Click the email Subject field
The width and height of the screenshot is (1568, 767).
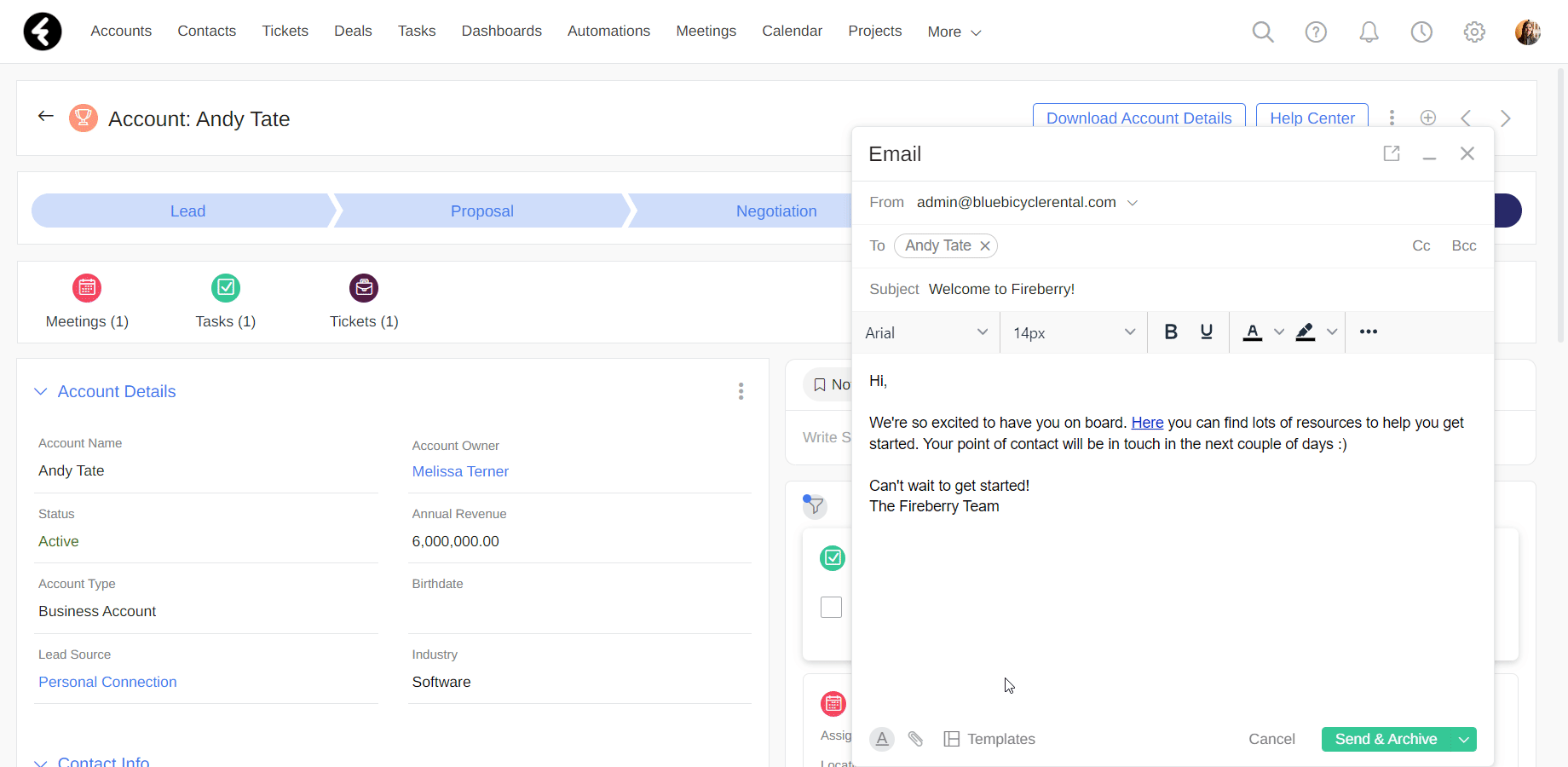coord(1173,289)
